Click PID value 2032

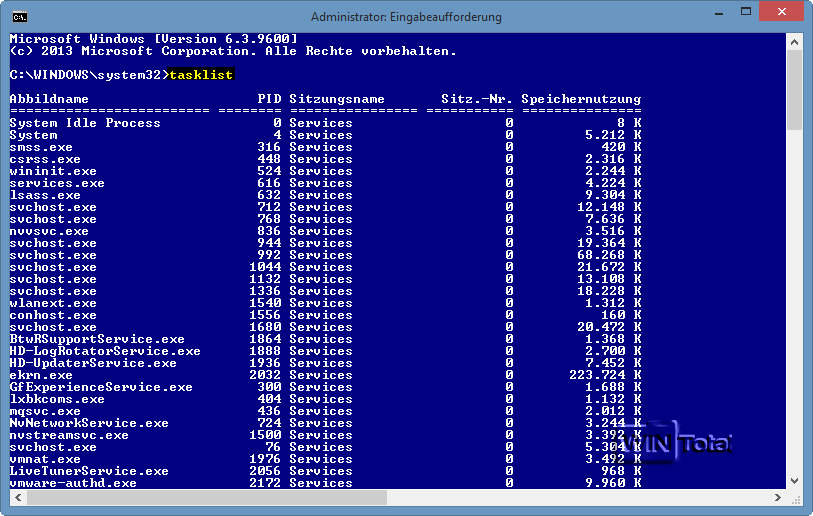pyautogui.click(x=265, y=375)
